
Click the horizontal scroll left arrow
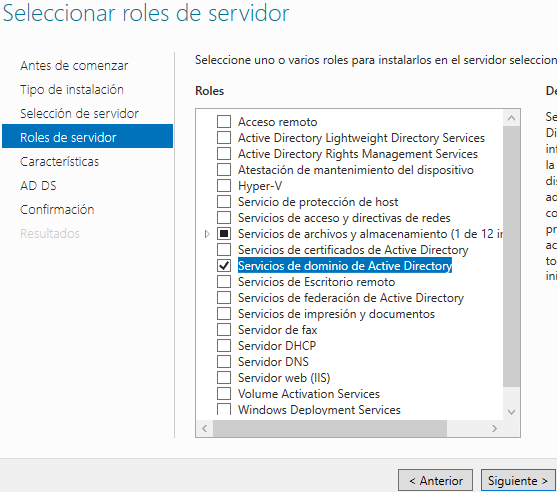(205, 428)
